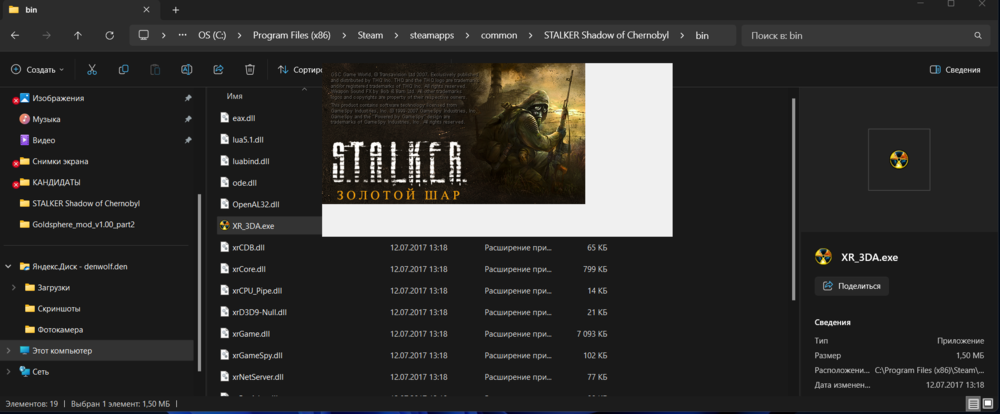The image size is (1000, 414).
Task: Click the Share icon in toolbar
Action: click(x=218, y=70)
